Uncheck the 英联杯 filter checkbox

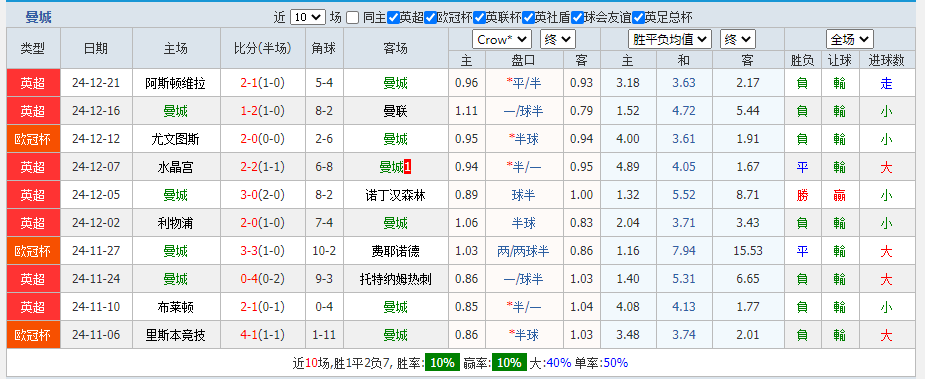click(479, 18)
